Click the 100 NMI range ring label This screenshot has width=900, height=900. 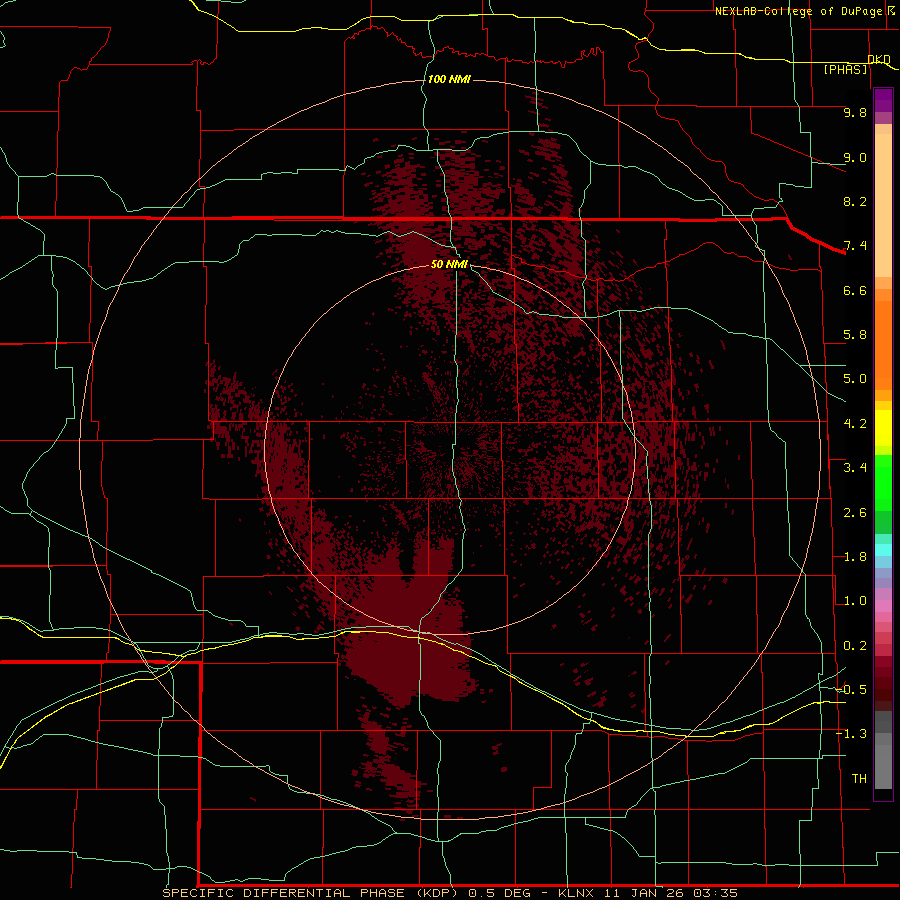(x=449, y=79)
